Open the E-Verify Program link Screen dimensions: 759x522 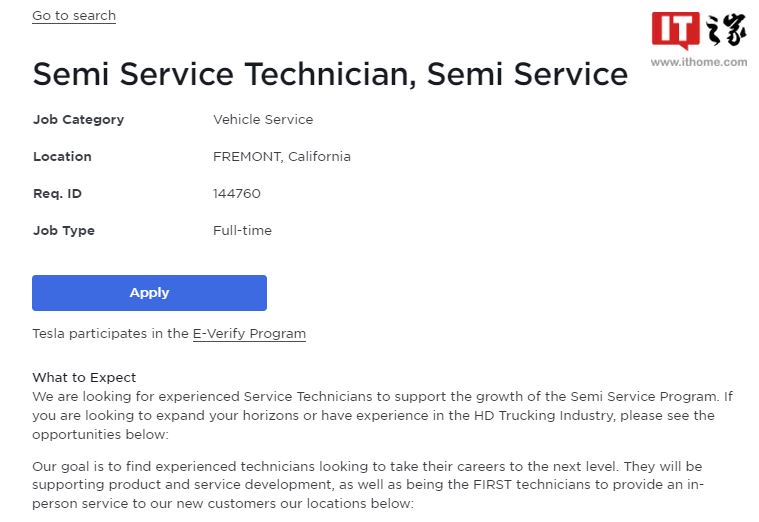(x=249, y=334)
